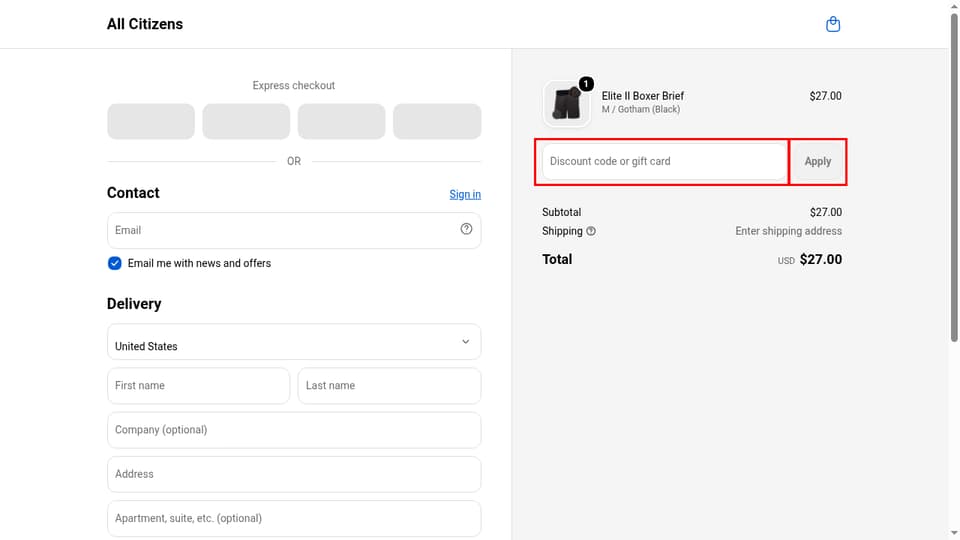Click the fourth express checkout button
960x540 pixels.
[437, 121]
